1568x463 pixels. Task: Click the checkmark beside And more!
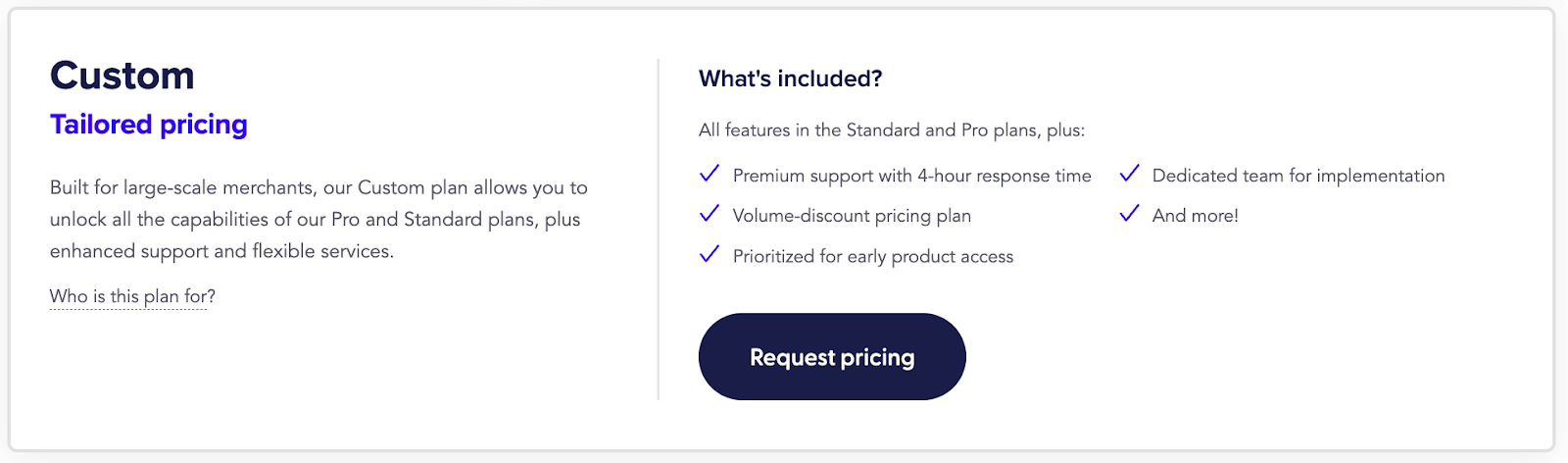(x=1129, y=214)
